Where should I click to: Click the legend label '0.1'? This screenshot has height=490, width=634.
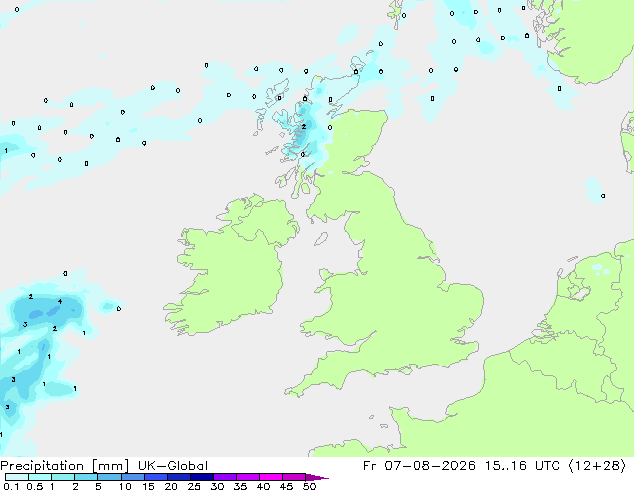point(11,486)
